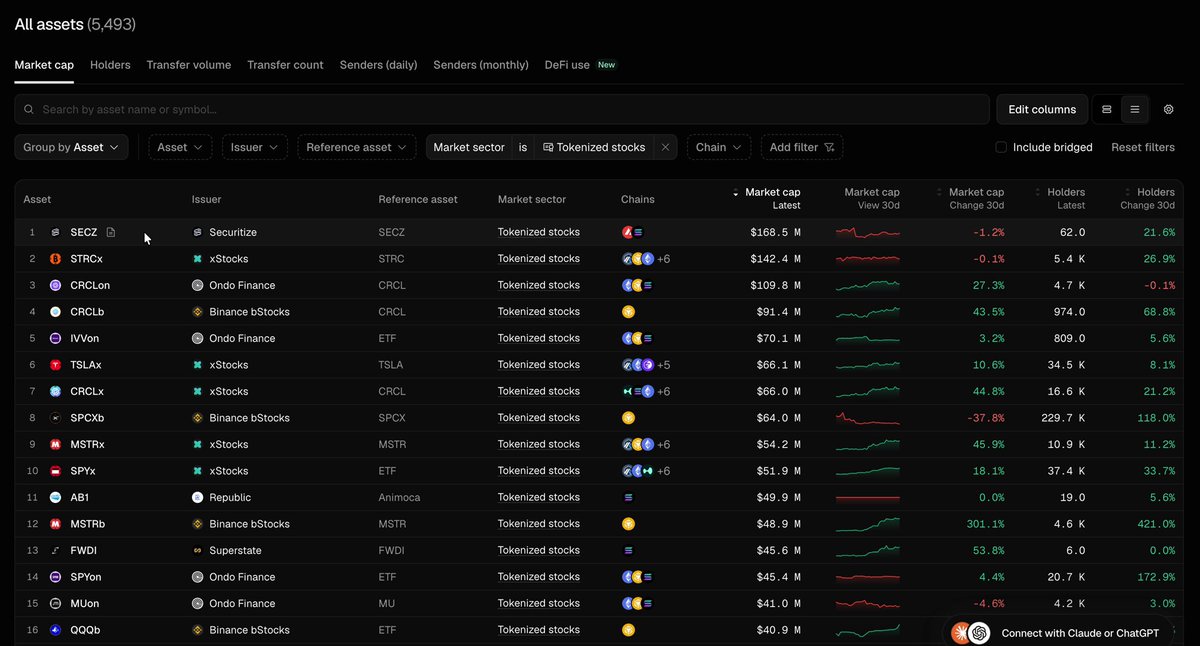Click the +6 chains badge in STRCx row
Image resolution: width=1200 pixels, height=646 pixels.
[664, 259]
